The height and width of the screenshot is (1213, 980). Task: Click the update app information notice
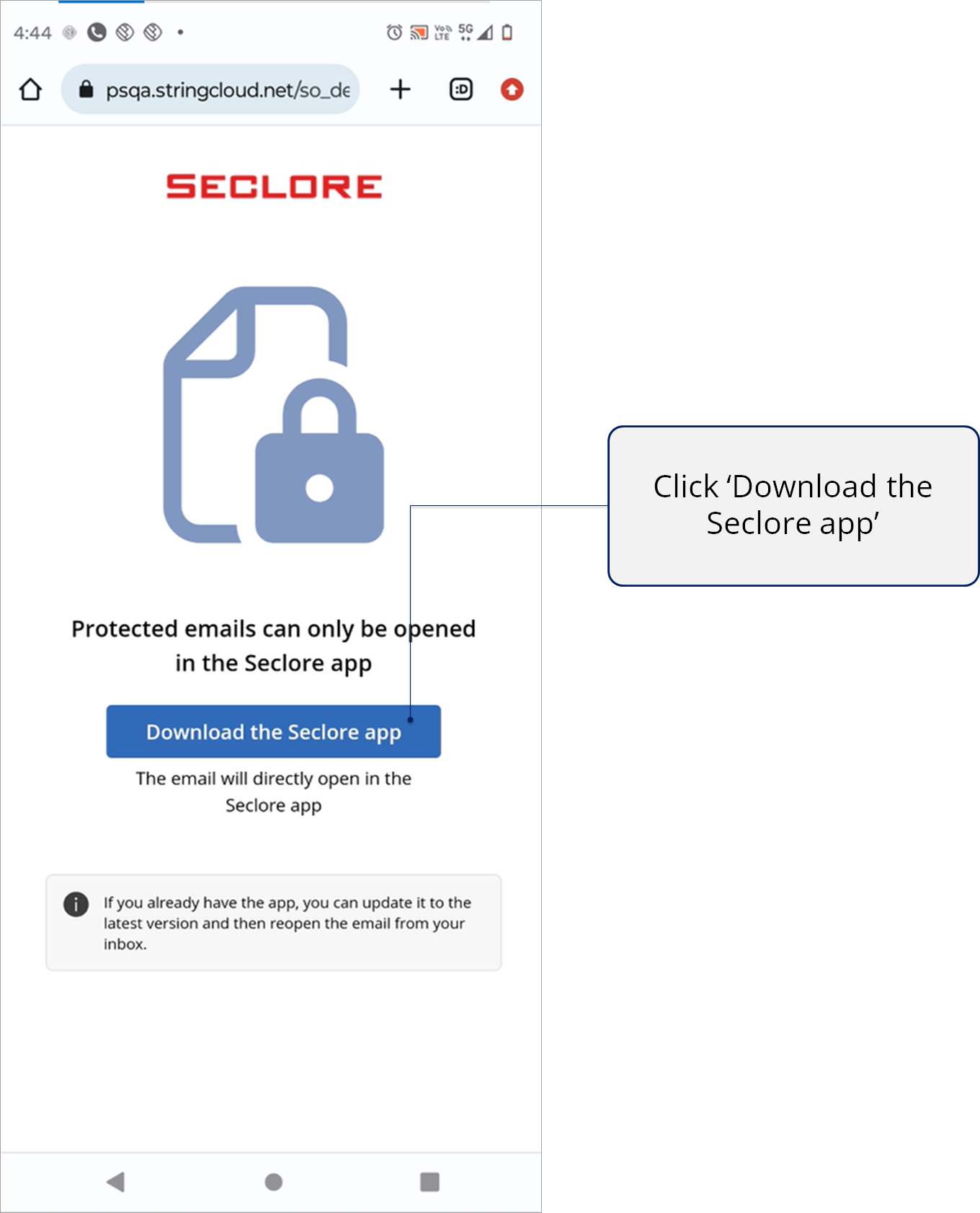(x=274, y=923)
